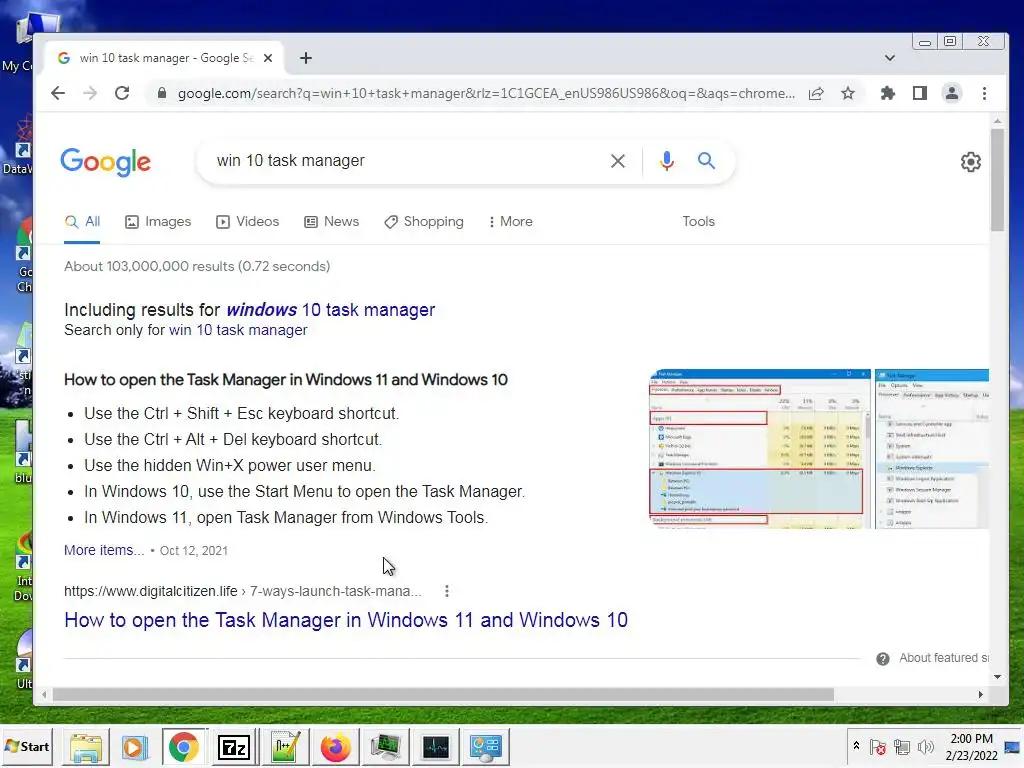Open Google search settings gear
Viewport: 1024px width, 768px height.
pyautogui.click(x=970, y=161)
